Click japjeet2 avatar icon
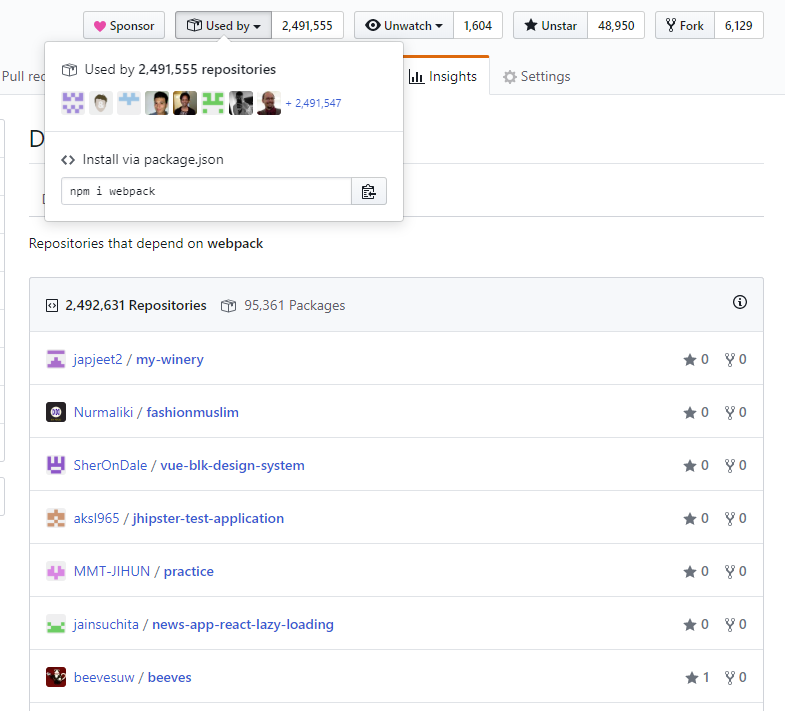 tap(56, 359)
